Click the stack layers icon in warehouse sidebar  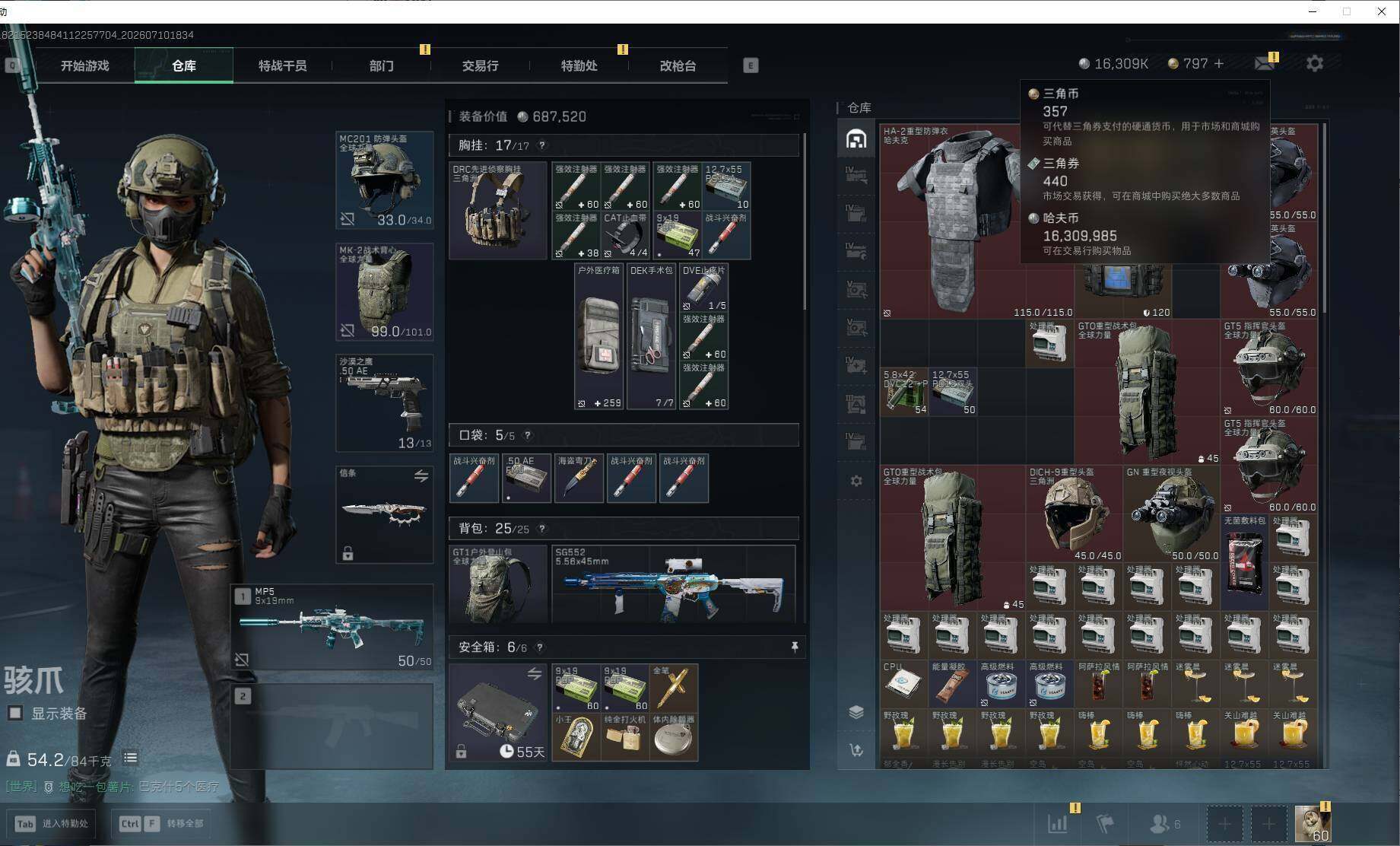coord(856,712)
